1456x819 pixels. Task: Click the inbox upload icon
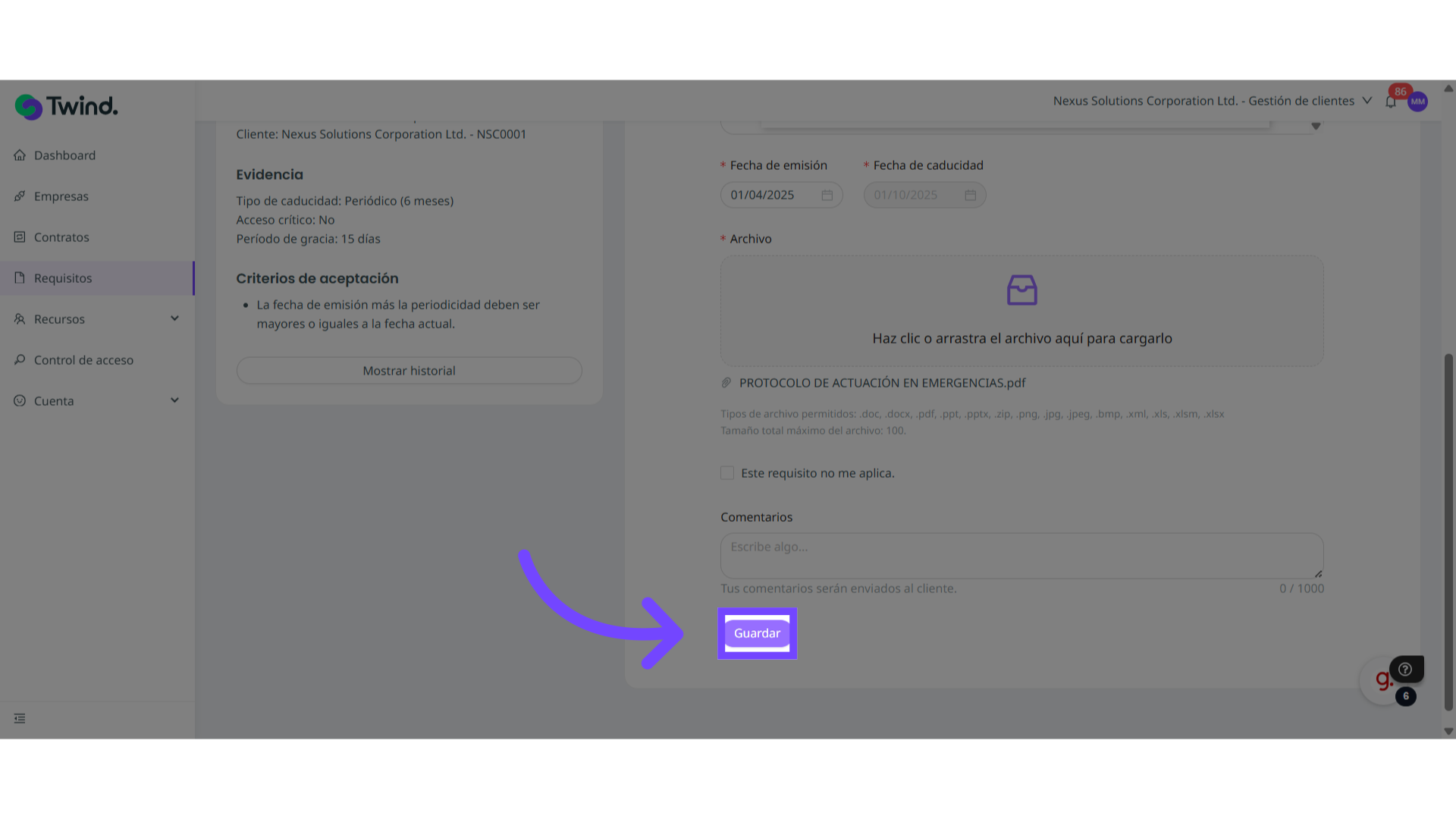(x=1021, y=290)
